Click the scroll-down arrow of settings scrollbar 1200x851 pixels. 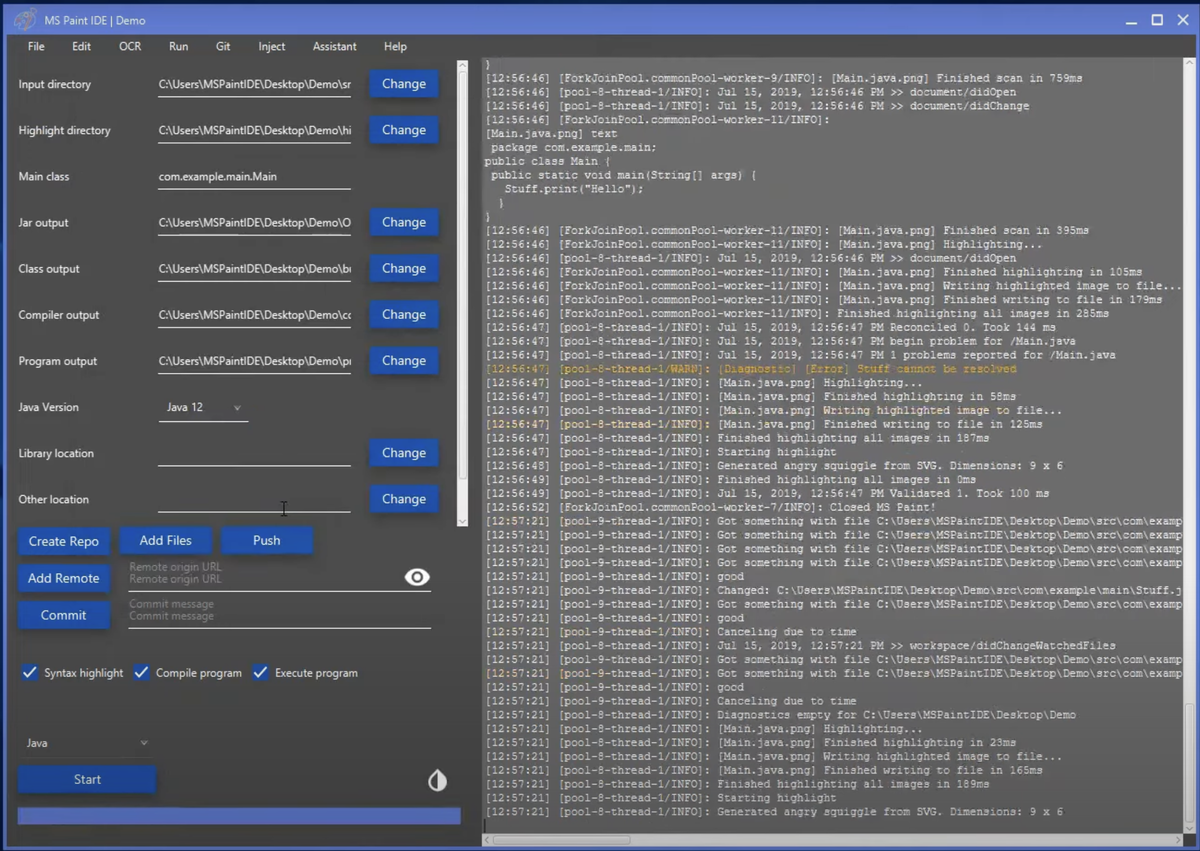[462, 521]
